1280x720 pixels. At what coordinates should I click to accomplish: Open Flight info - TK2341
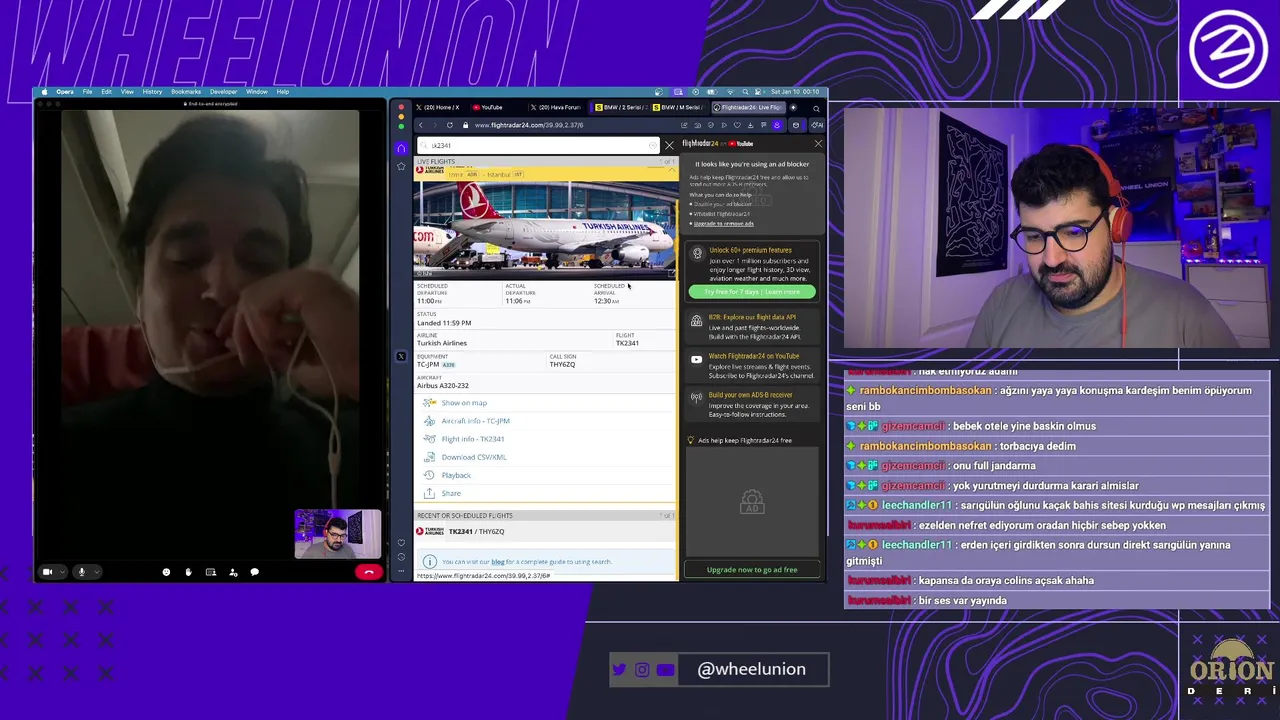pyautogui.click(x=472, y=439)
